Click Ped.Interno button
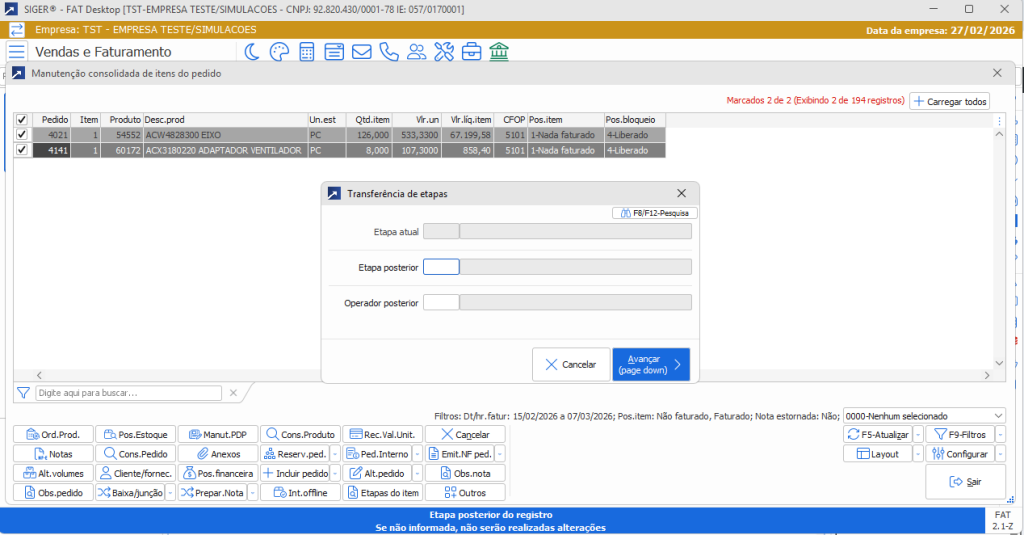 coord(377,454)
